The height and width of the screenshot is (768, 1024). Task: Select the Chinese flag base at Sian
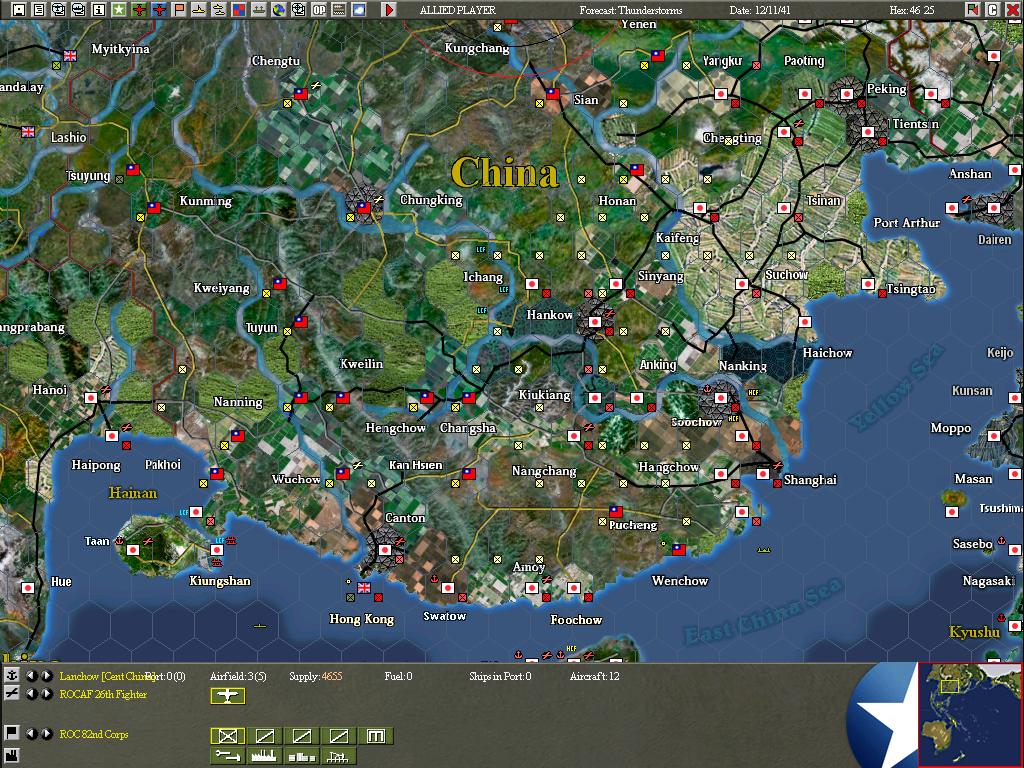point(552,93)
